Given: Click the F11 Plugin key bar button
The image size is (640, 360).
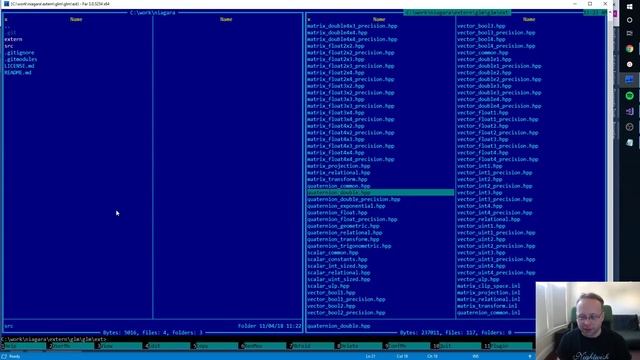Looking at the screenshot, I should pyautogui.click(x=509, y=346).
